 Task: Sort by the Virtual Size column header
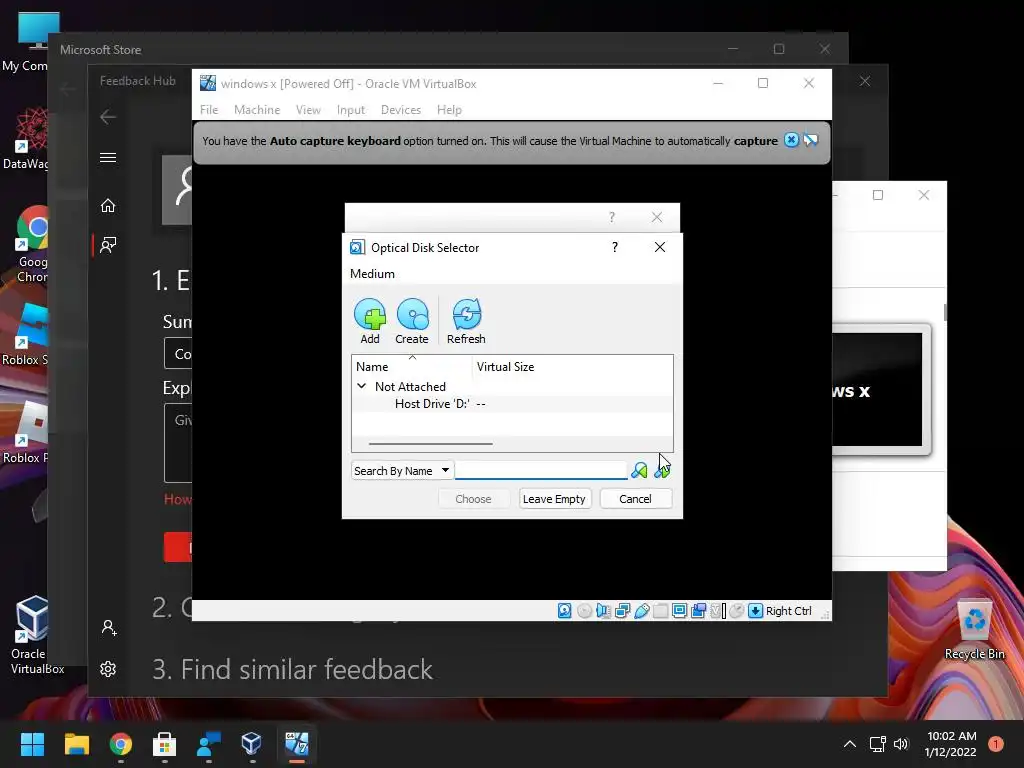[572, 366]
